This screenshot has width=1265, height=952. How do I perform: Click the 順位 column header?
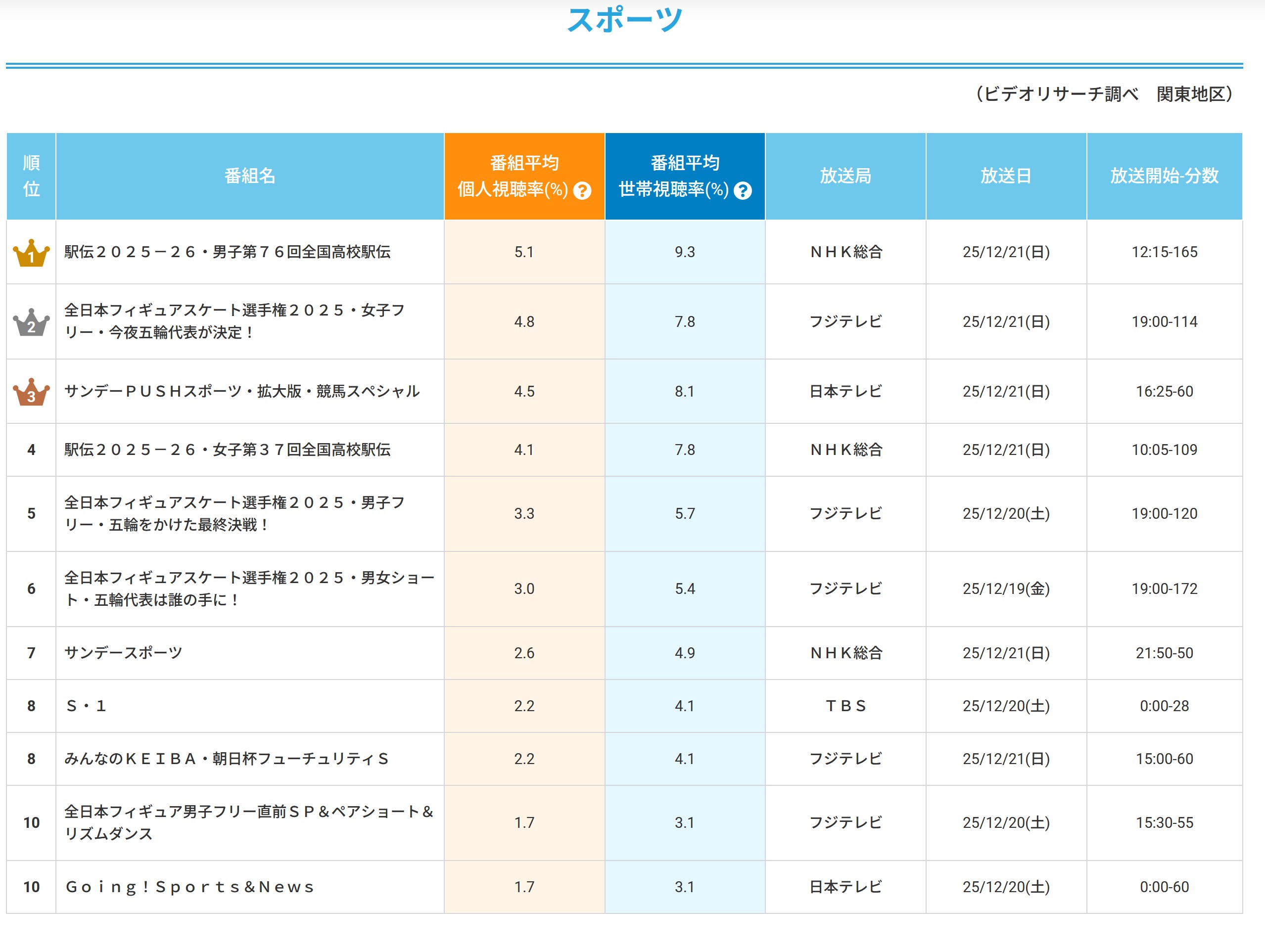(x=31, y=176)
